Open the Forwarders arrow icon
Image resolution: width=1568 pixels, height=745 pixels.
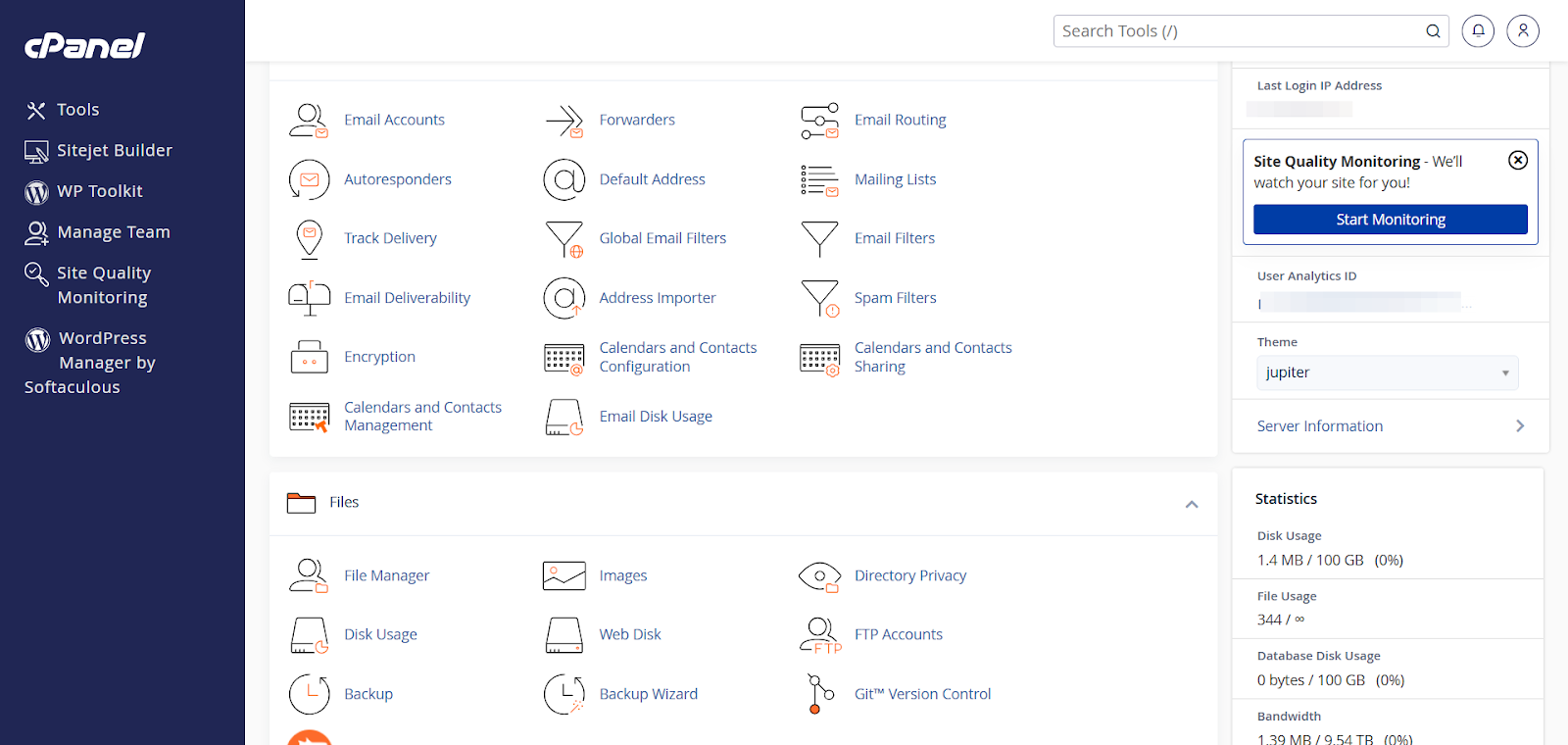point(564,120)
